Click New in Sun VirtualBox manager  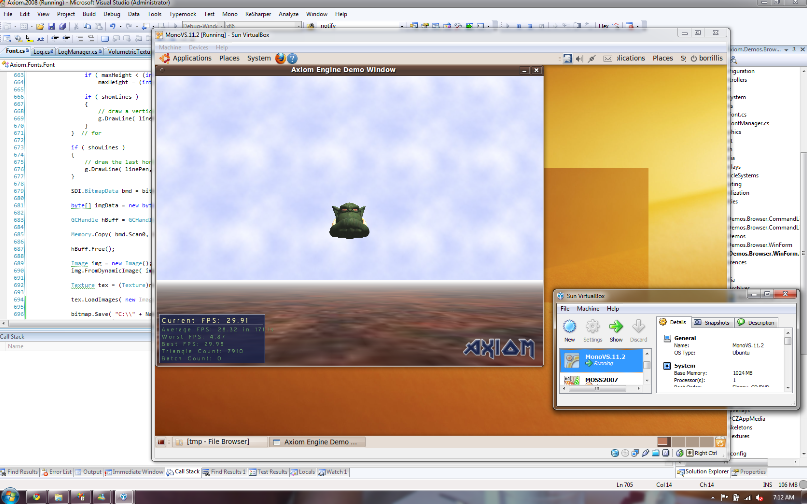tap(569, 331)
